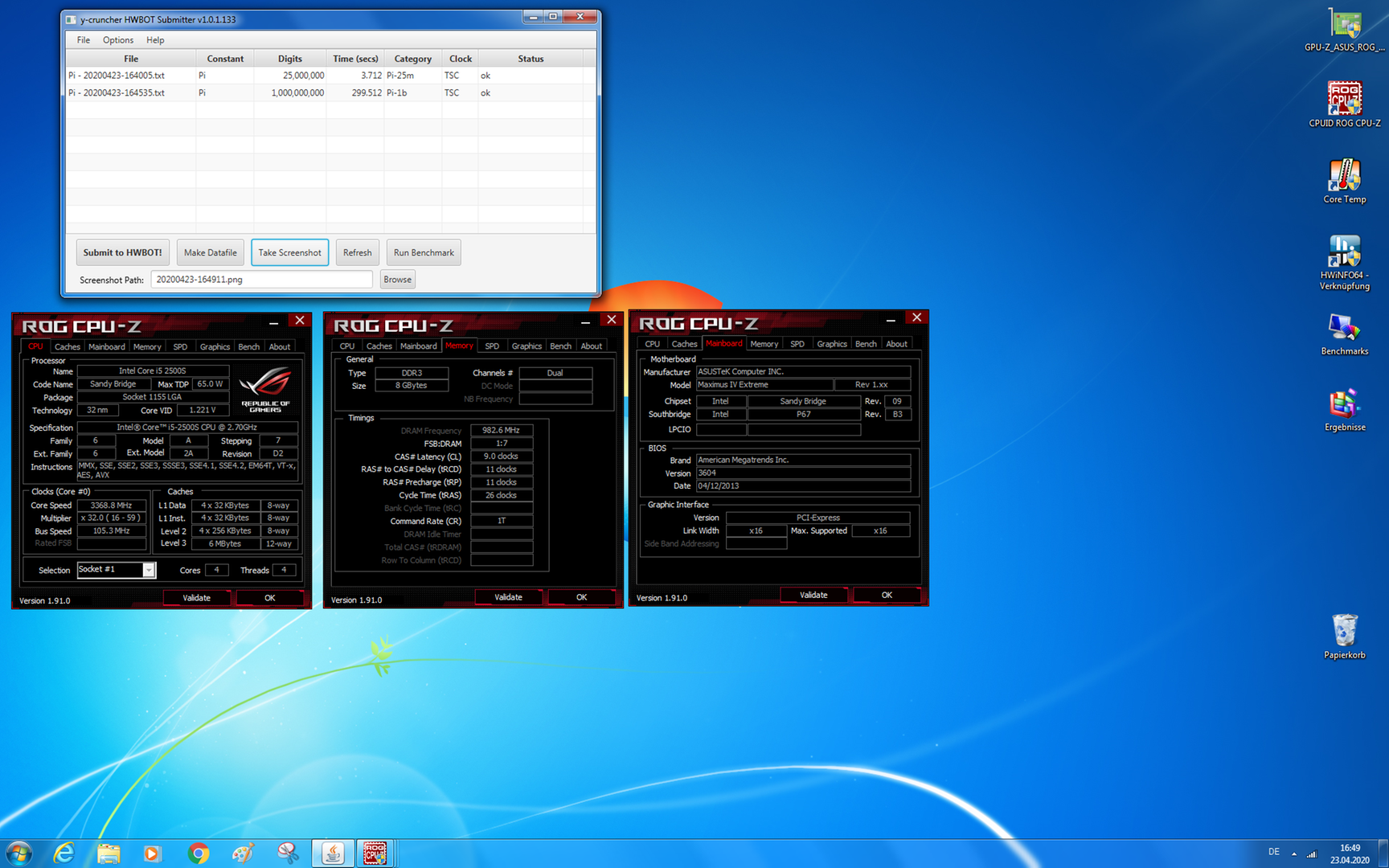Click the Take Screenshot button
This screenshot has width=1389, height=868.
coord(289,252)
